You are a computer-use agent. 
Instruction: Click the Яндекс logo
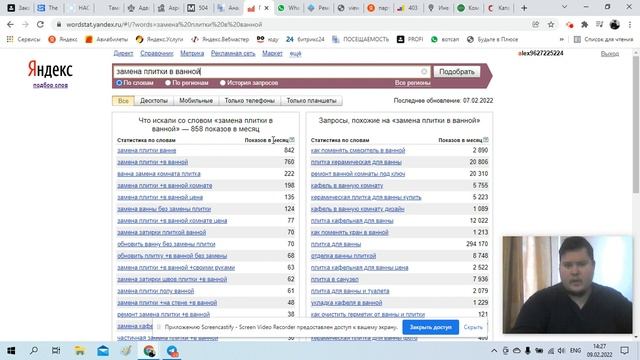pyautogui.click(x=50, y=70)
